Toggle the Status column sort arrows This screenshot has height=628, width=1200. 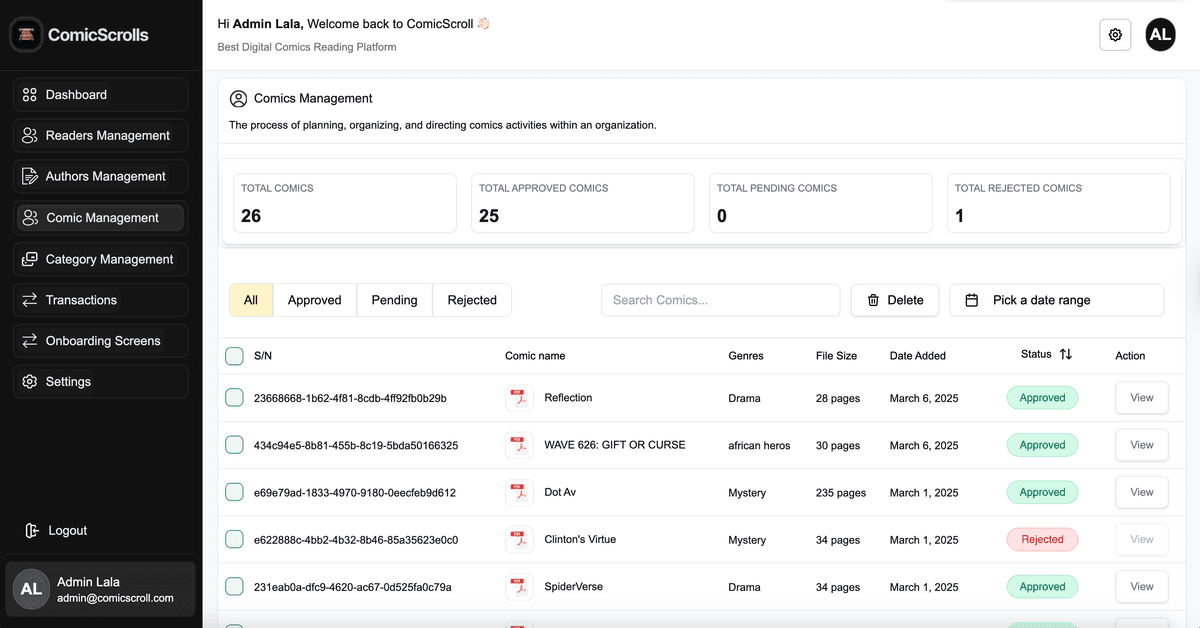pos(1067,354)
